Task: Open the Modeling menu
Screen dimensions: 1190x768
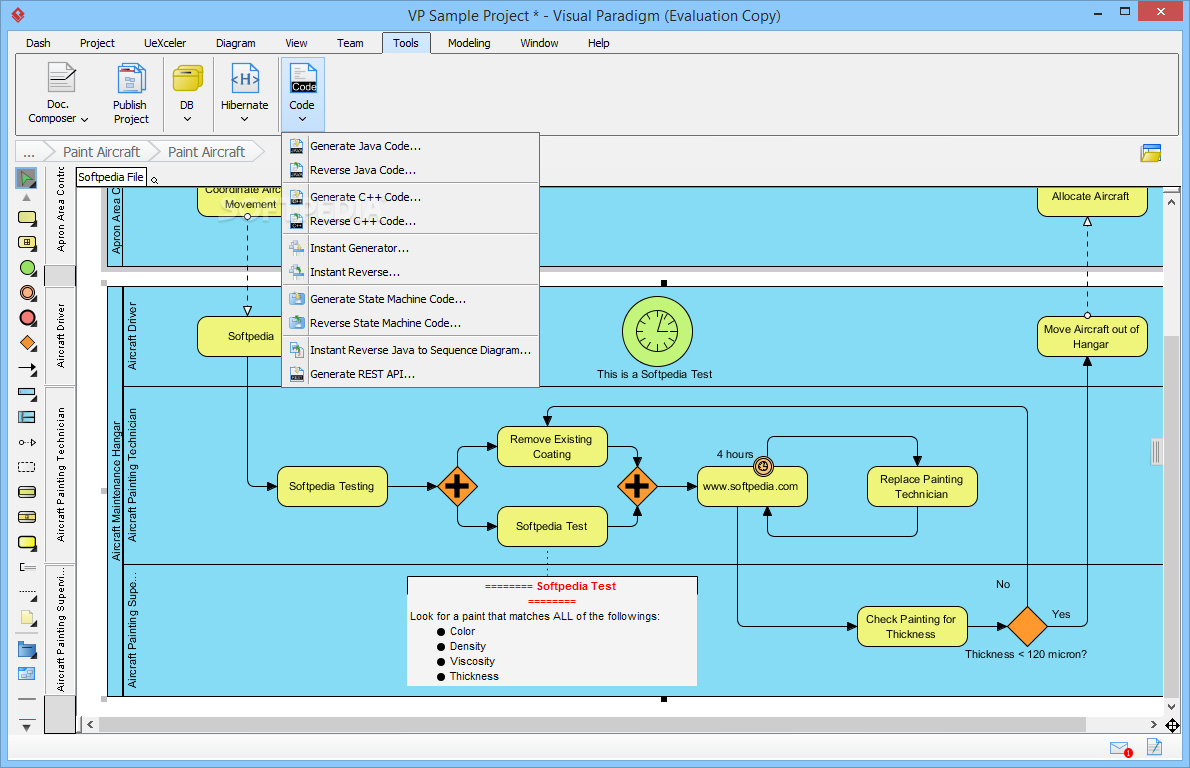Action: click(469, 43)
